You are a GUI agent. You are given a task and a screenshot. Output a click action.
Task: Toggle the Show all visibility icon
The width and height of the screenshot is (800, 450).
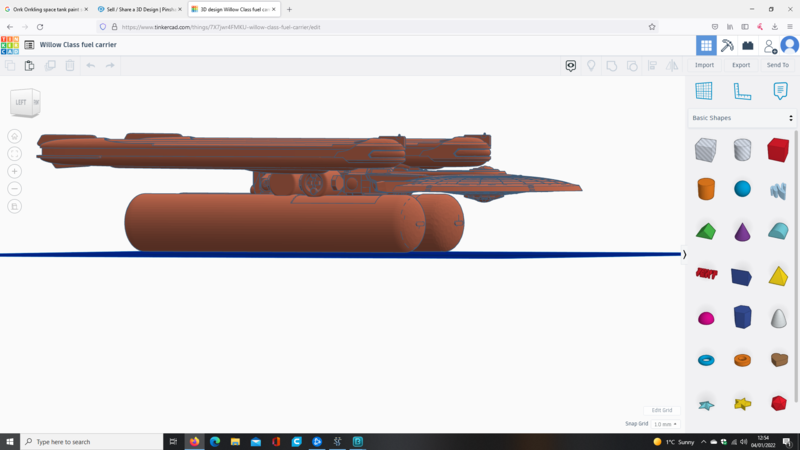coord(570,65)
